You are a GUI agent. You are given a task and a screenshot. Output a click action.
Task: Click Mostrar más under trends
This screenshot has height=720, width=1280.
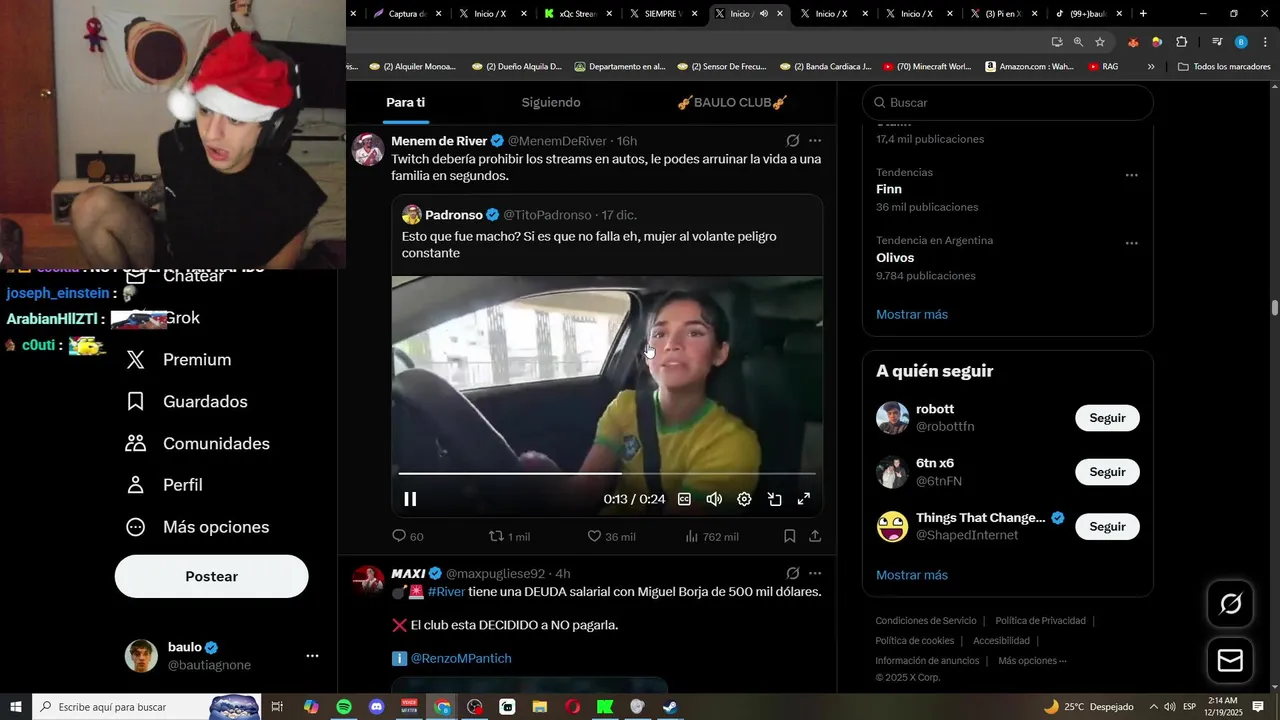coord(912,314)
